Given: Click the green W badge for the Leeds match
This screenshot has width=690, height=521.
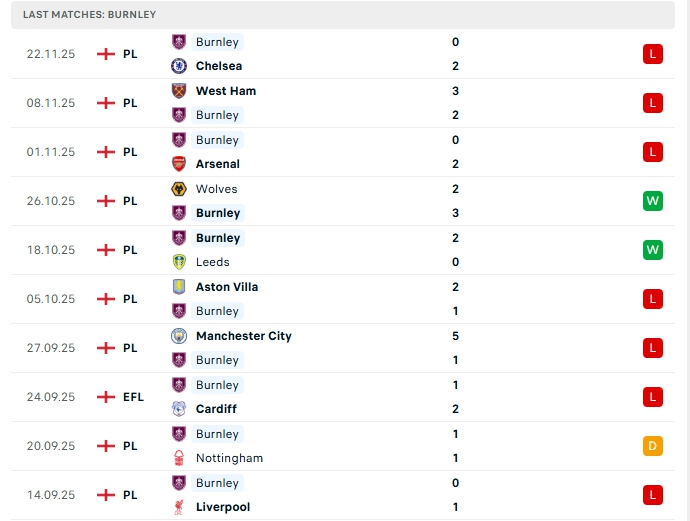Looking at the screenshot, I should pos(653,250).
